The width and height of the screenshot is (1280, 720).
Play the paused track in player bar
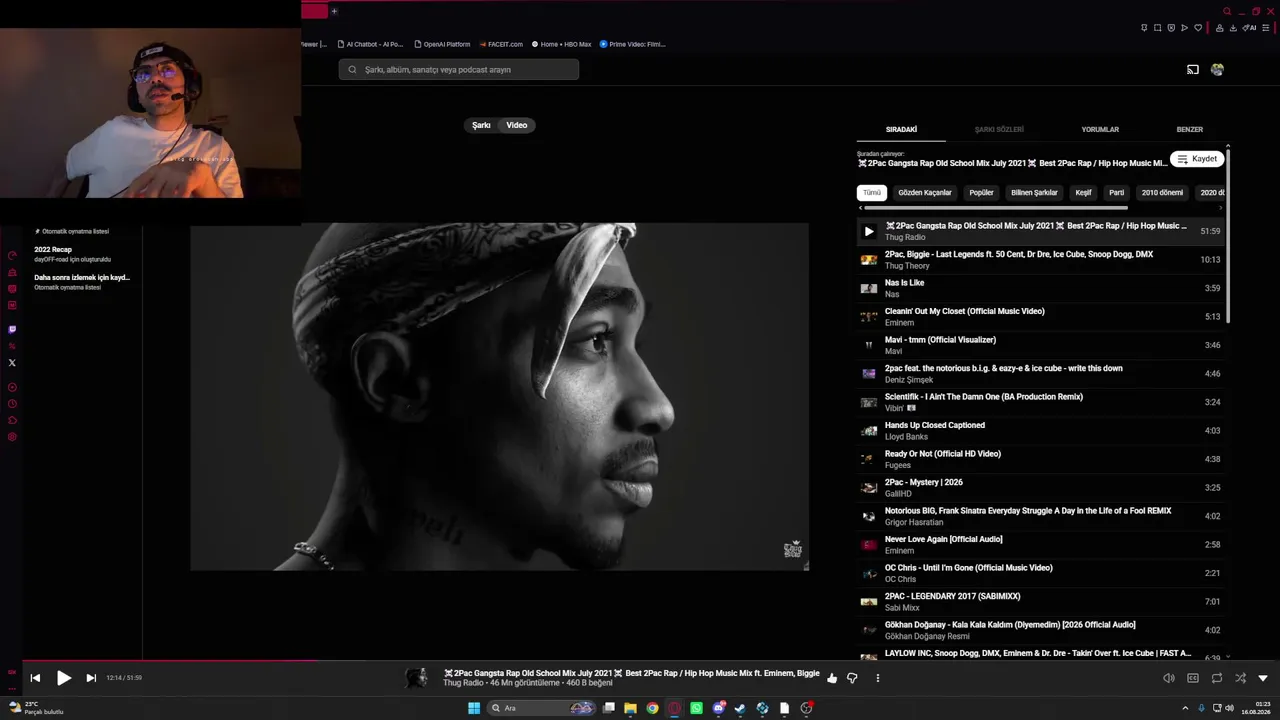63,678
